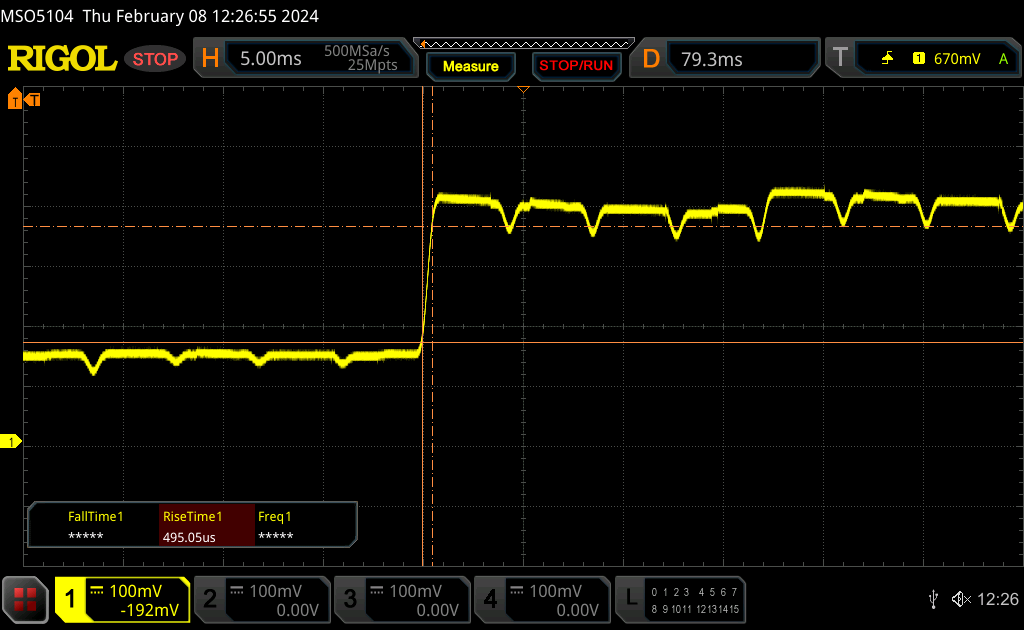Click the orange trigger position triangle marker
The image size is (1024, 630).
[522, 91]
